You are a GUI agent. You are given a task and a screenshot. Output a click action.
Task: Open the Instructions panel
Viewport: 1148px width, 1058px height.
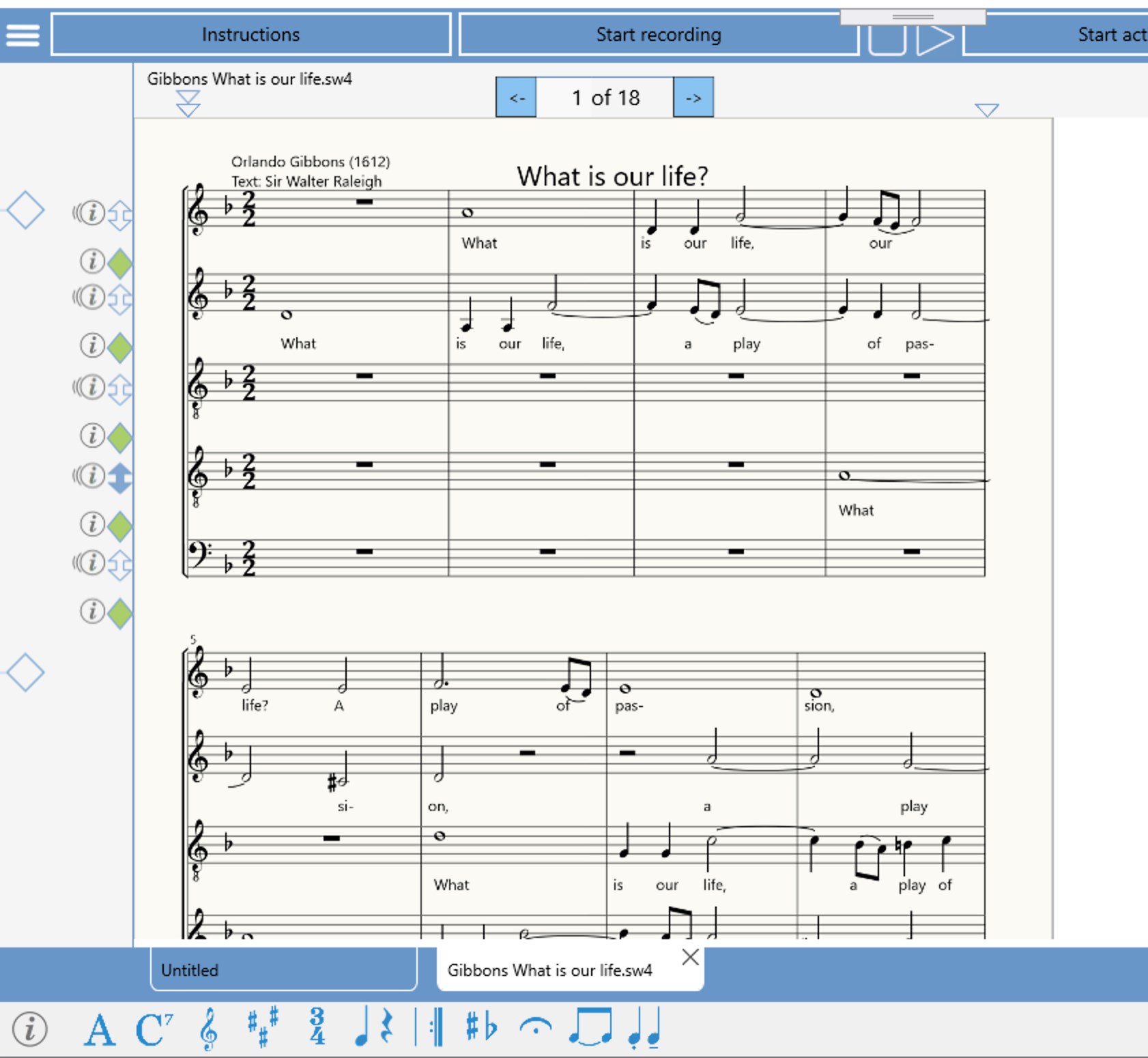250,35
